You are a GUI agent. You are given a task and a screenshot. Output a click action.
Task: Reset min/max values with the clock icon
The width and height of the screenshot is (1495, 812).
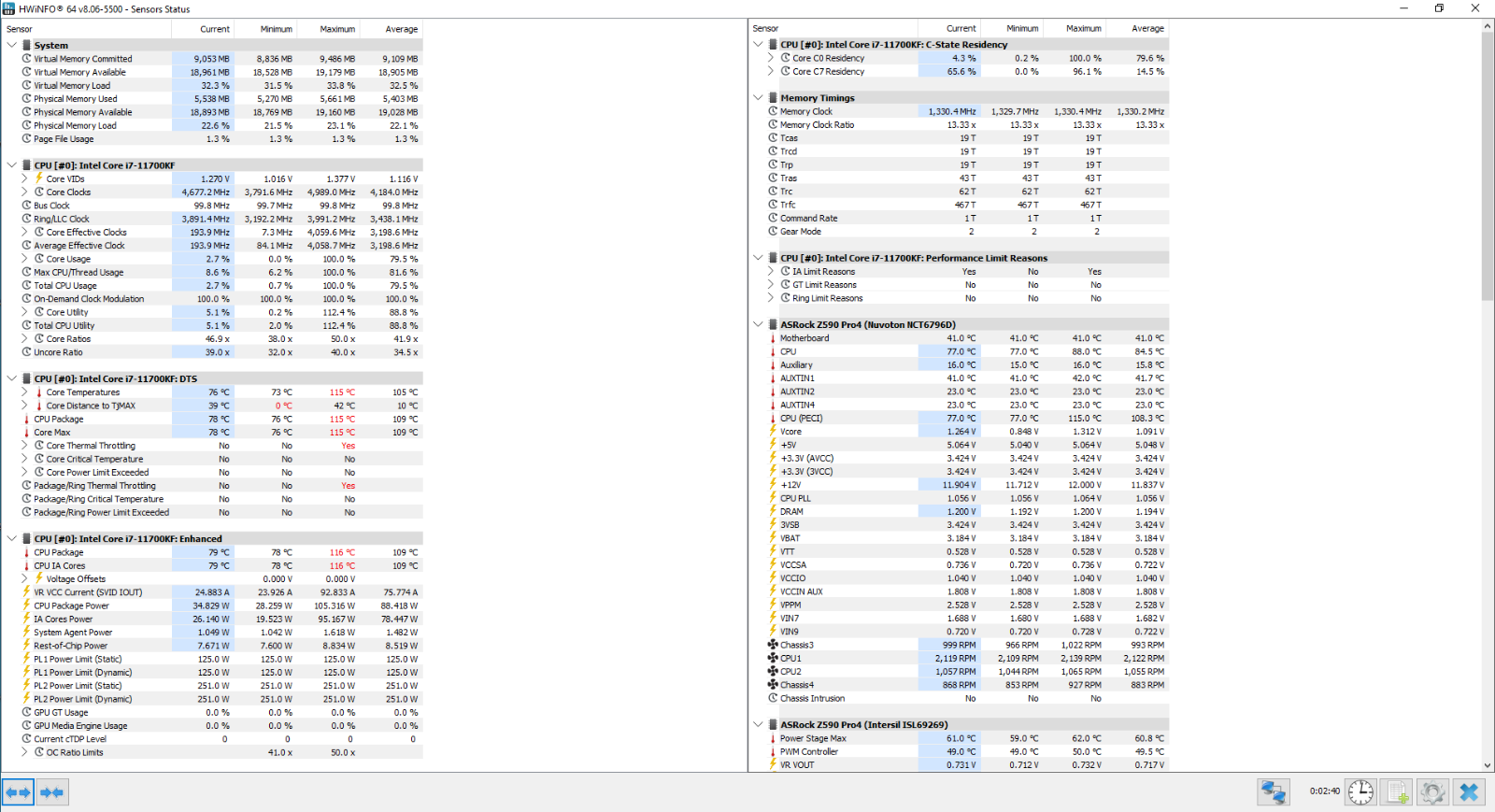point(1360,792)
